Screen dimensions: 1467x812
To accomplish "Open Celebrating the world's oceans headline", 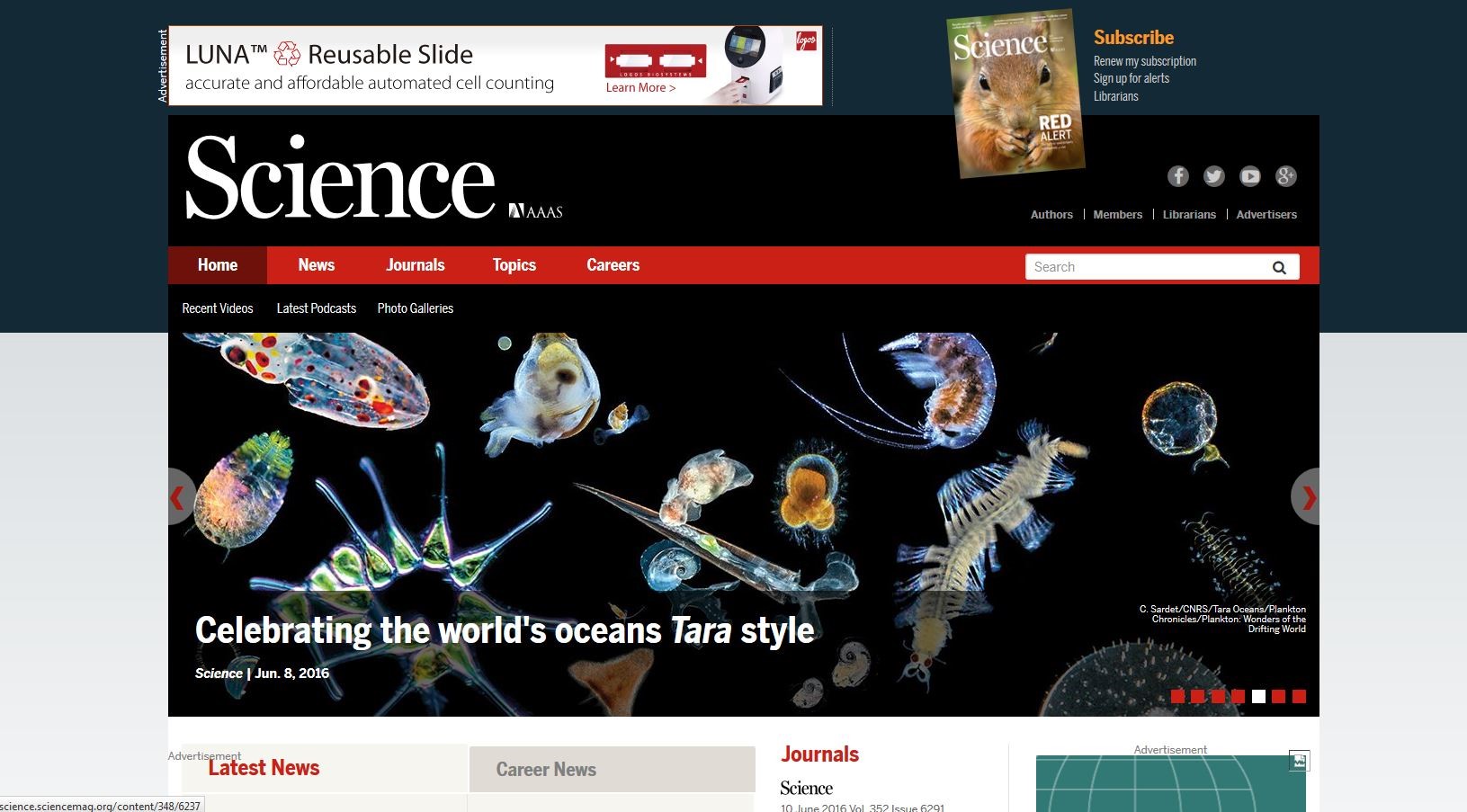I will click(505, 630).
